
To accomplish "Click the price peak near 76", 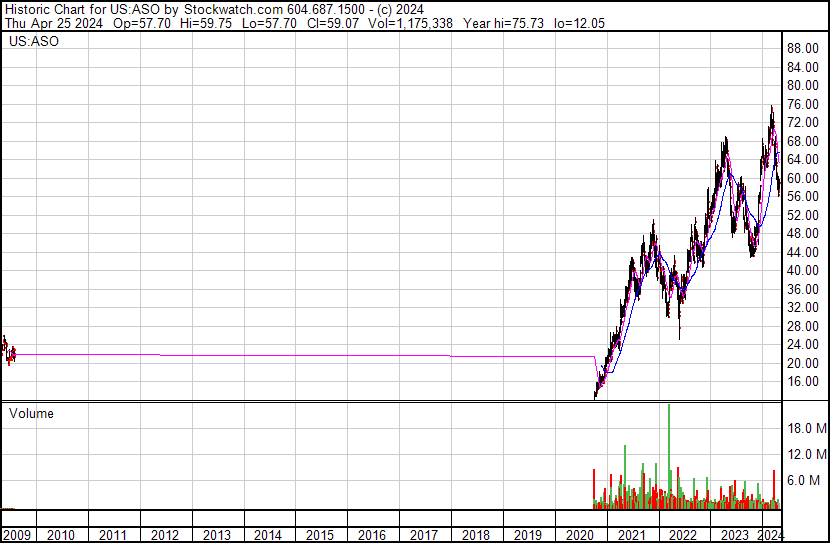I will pyautogui.click(x=771, y=108).
